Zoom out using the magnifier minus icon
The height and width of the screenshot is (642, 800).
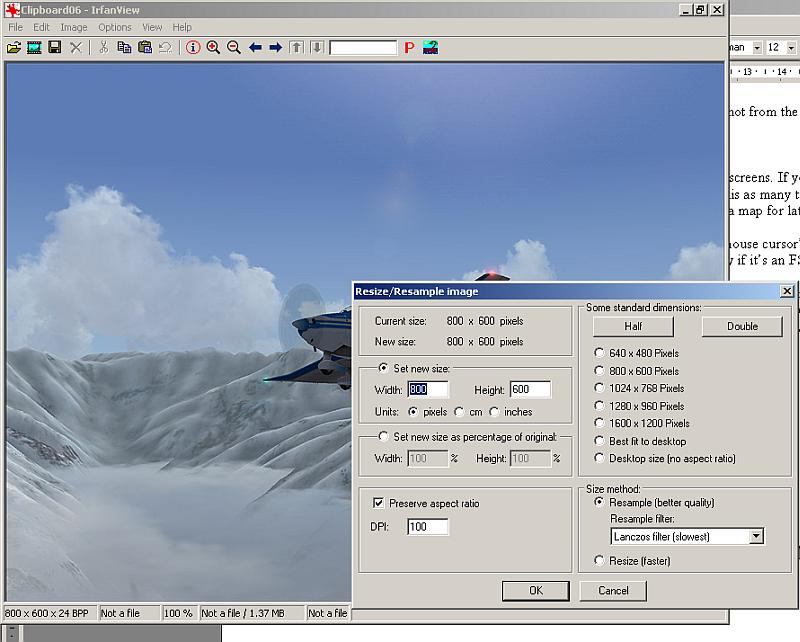[x=234, y=47]
